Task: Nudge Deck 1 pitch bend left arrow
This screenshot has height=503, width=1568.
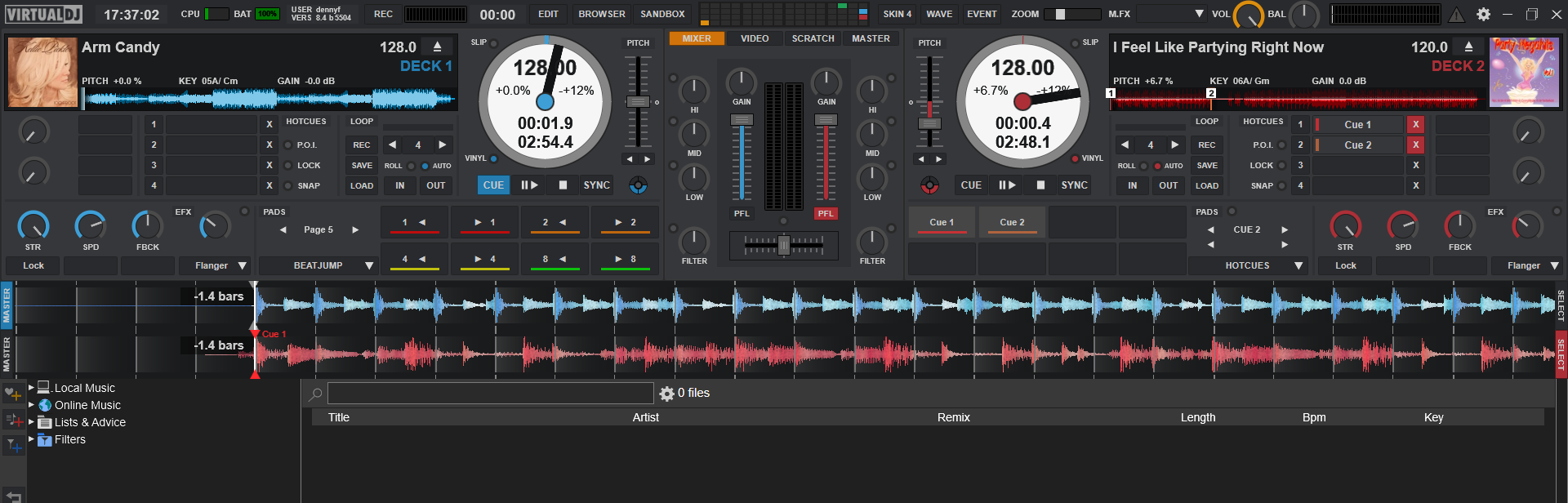Action: pos(628,159)
